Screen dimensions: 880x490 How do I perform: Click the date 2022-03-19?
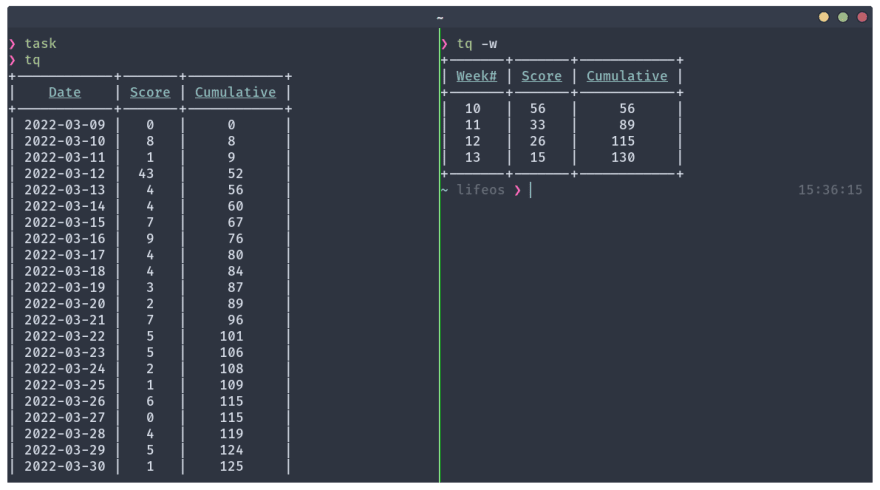[x=65, y=288]
